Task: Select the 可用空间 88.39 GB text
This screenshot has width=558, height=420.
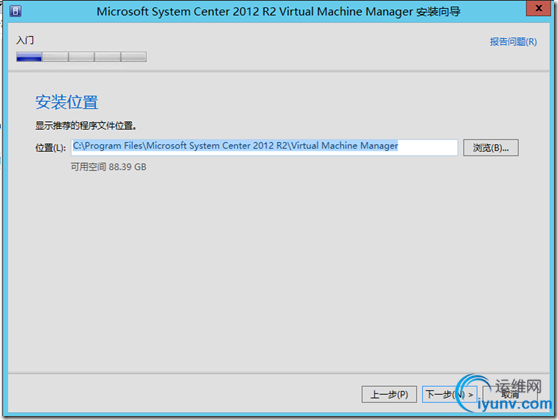Action: pyautogui.click(x=108, y=167)
